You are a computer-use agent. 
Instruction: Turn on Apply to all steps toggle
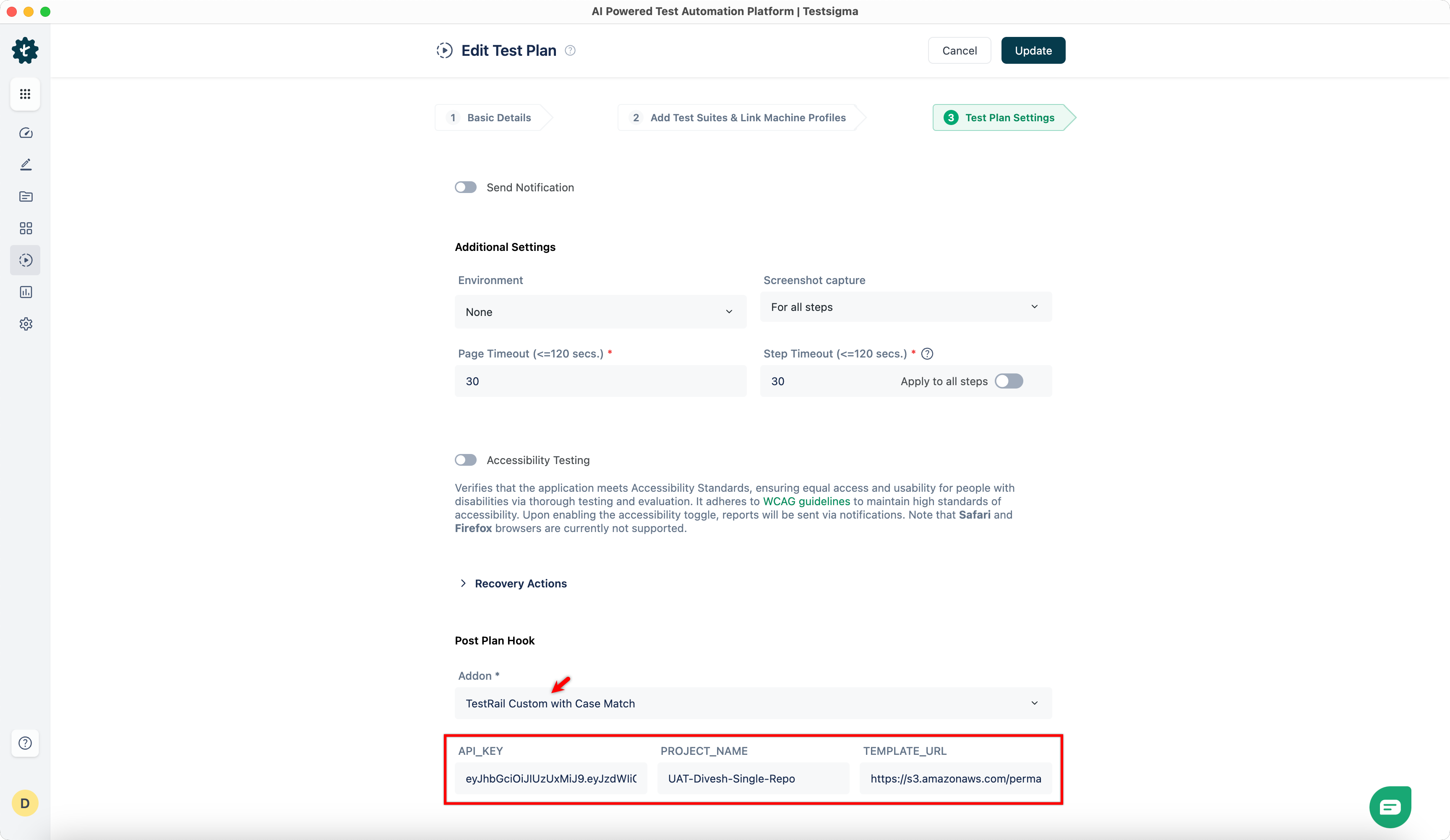(1009, 381)
